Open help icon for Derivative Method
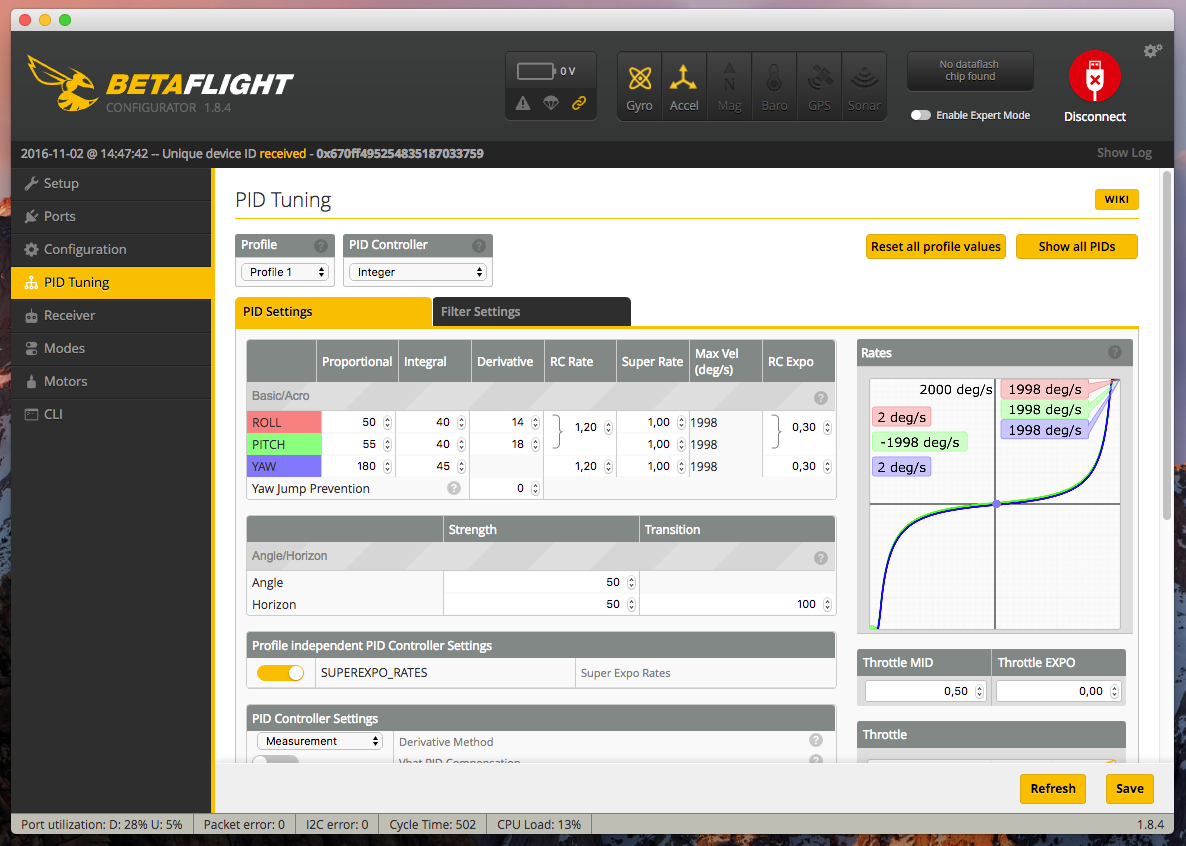The height and width of the screenshot is (846, 1186). click(815, 740)
